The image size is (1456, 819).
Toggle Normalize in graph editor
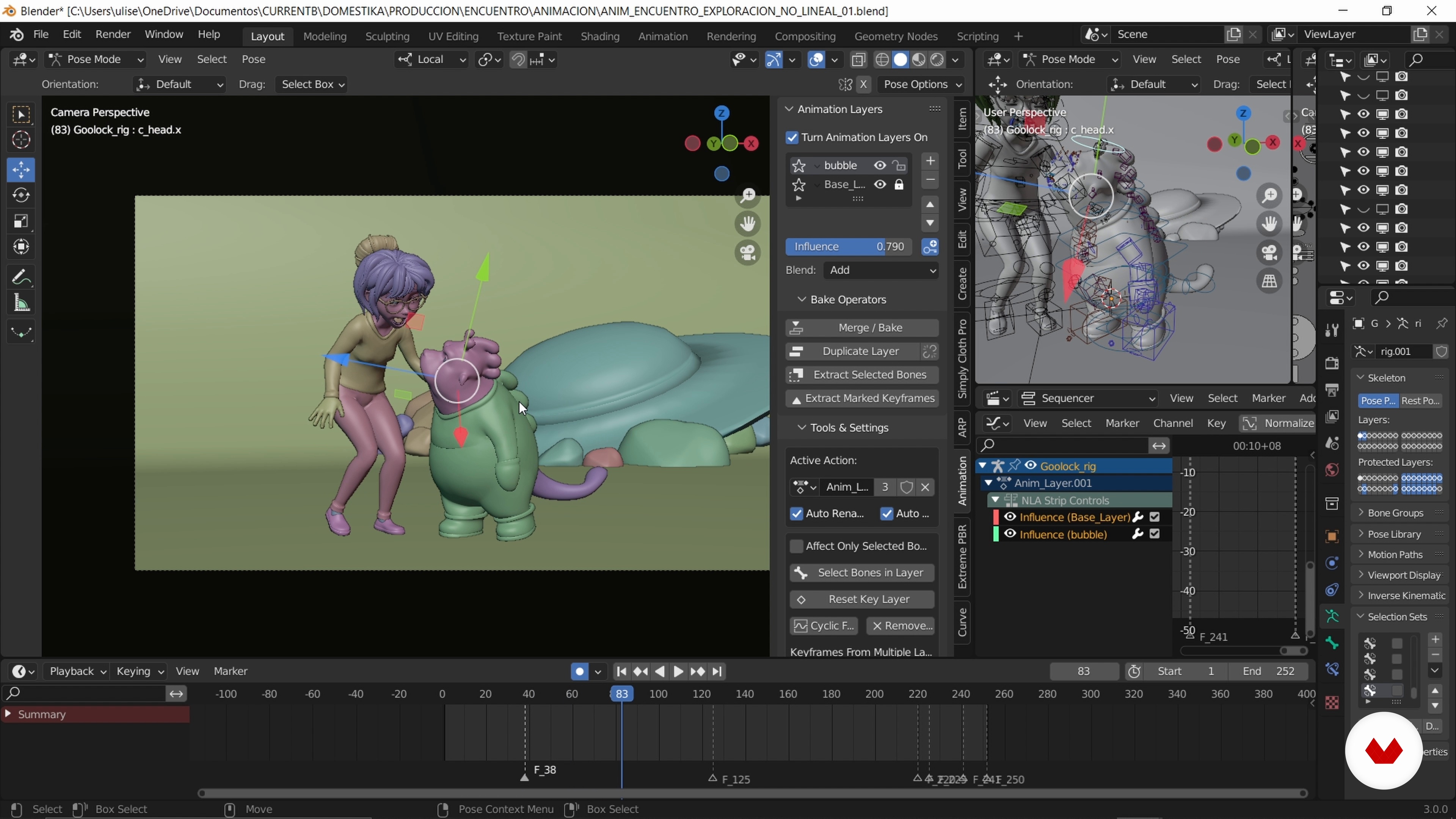(1277, 424)
